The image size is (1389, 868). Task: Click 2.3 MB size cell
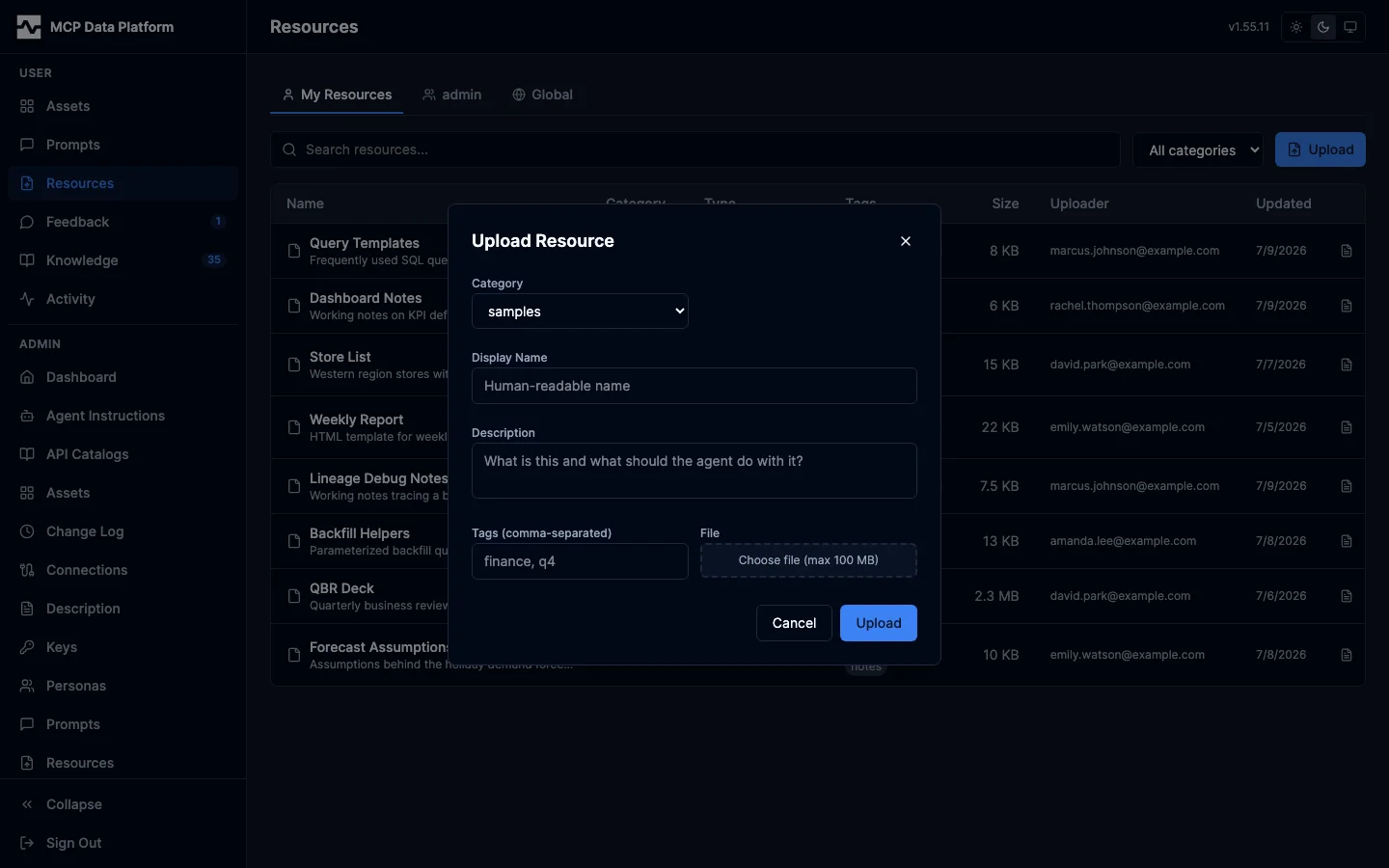click(996, 596)
